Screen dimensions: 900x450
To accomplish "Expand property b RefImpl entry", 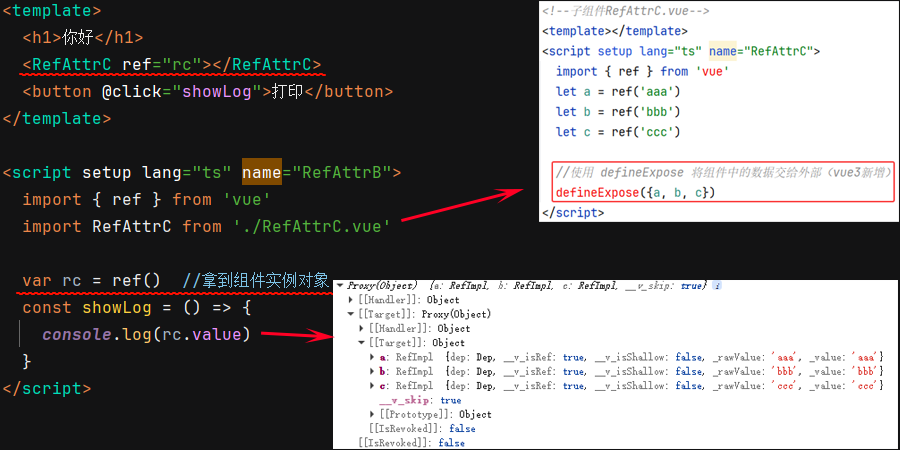I will tap(373, 372).
